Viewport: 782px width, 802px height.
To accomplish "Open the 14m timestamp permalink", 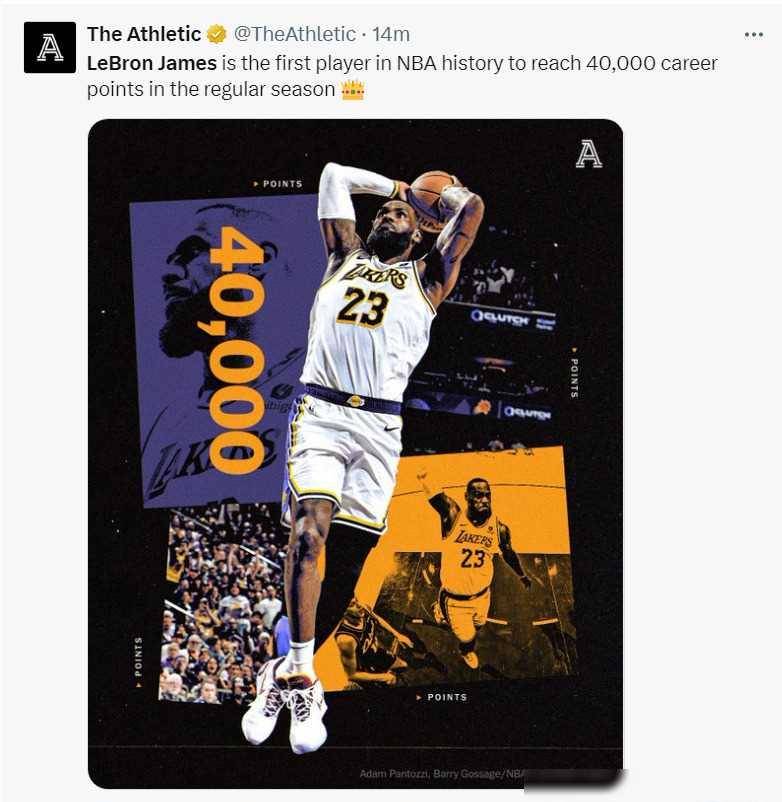I will [x=391, y=34].
